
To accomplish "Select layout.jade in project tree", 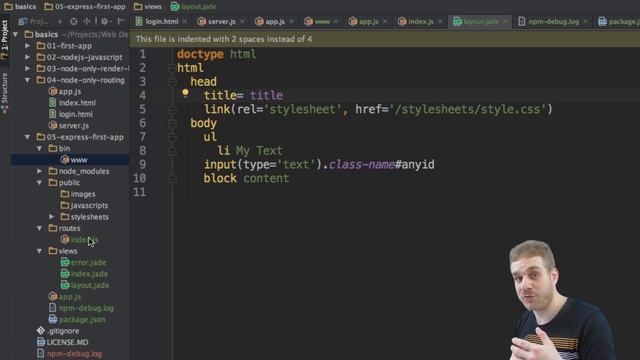I will [x=85, y=285].
